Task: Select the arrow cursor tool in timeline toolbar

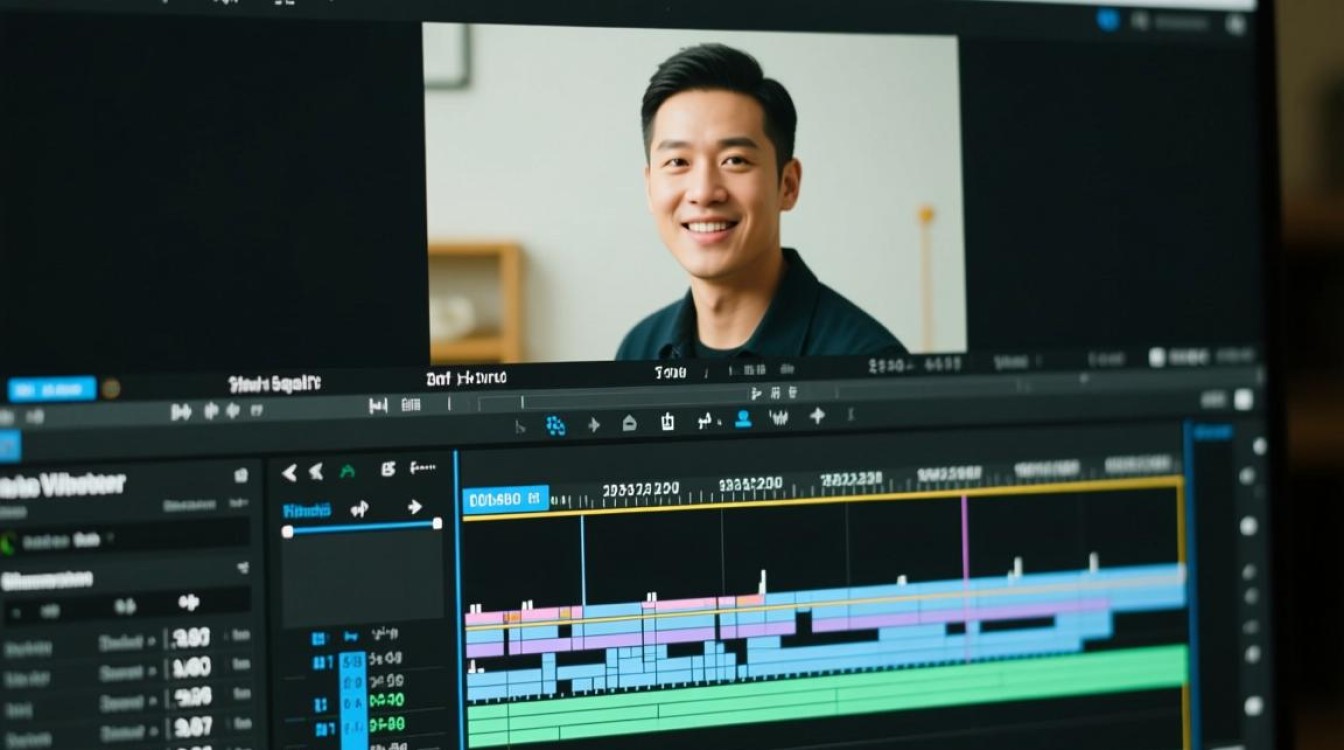Action: point(520,427)
